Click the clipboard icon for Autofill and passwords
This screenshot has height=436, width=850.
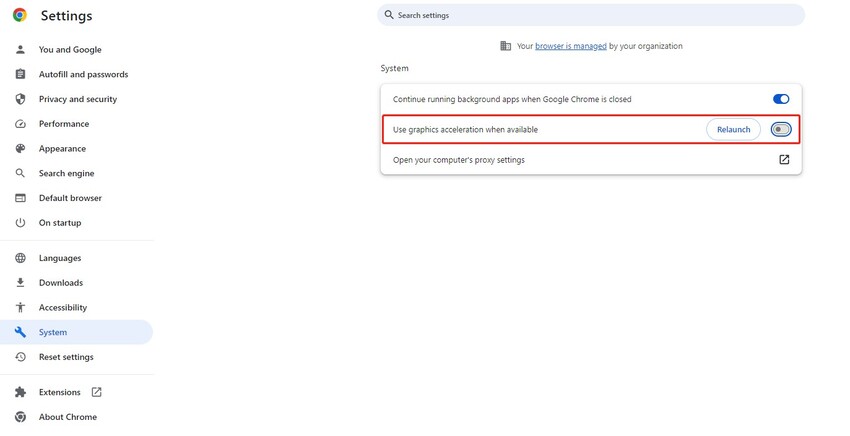pyautogui.click(x=20, y=74)
